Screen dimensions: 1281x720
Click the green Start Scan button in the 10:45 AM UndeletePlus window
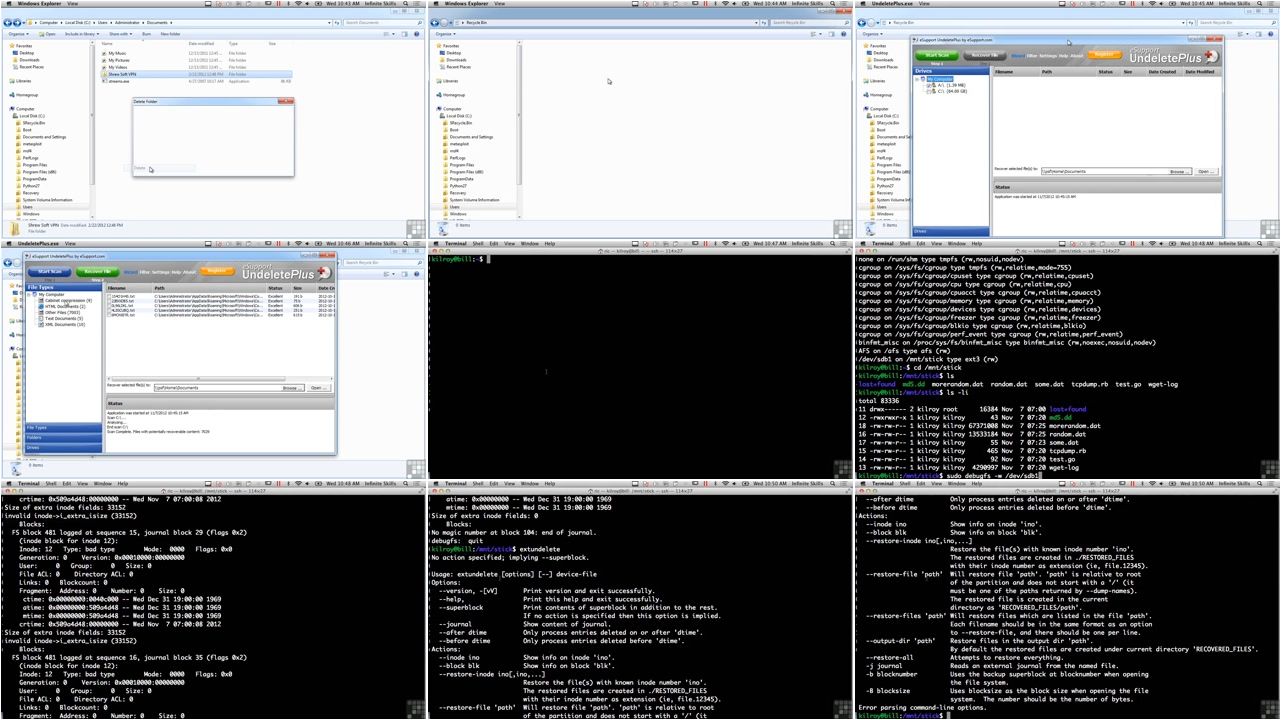coord(937,55)
